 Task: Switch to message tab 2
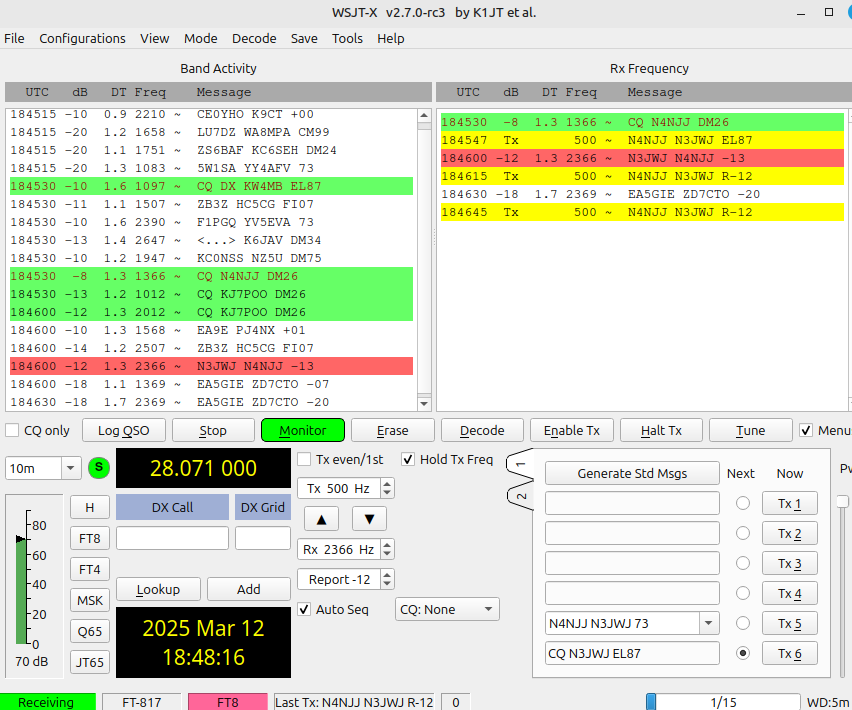pos(521,495)
